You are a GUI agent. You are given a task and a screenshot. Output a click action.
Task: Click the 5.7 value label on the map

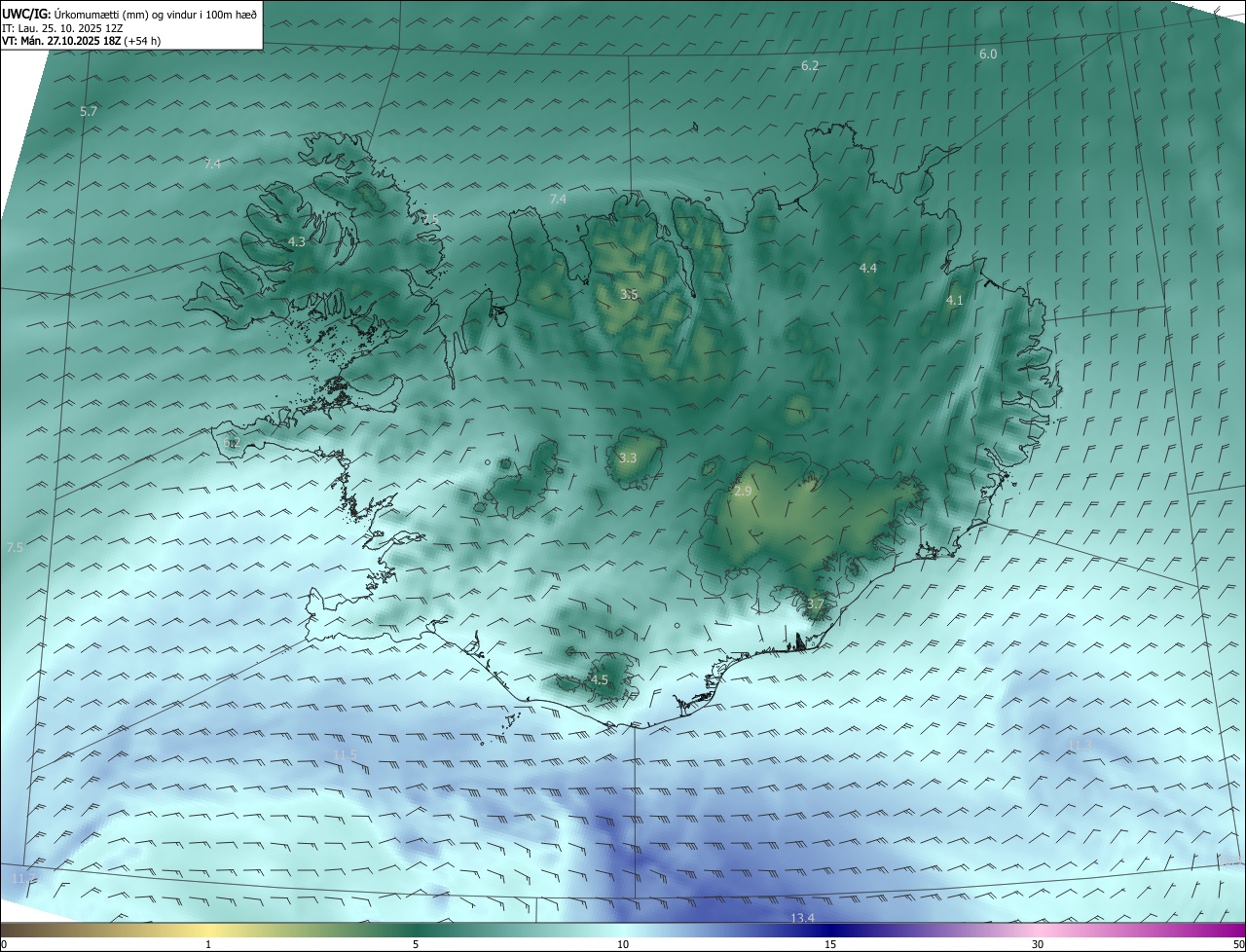(x=89, y=112)
